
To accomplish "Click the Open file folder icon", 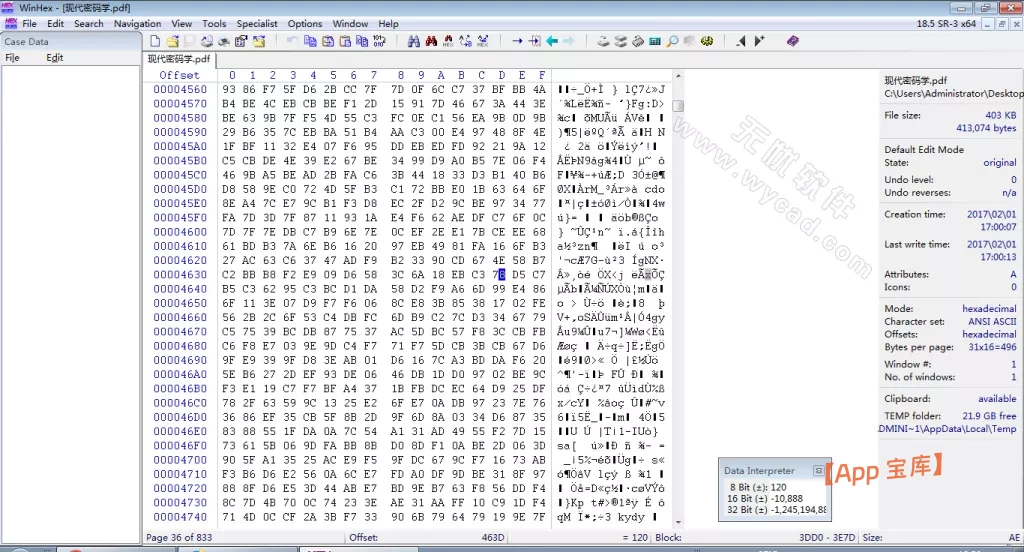I will pyautogui.click(x=172, y=41).
